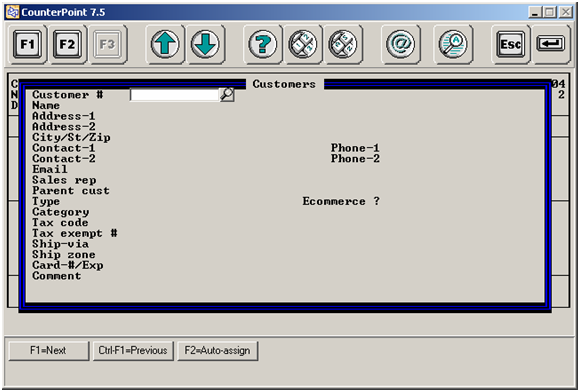Click the Sales rep label

pos(64,180)
